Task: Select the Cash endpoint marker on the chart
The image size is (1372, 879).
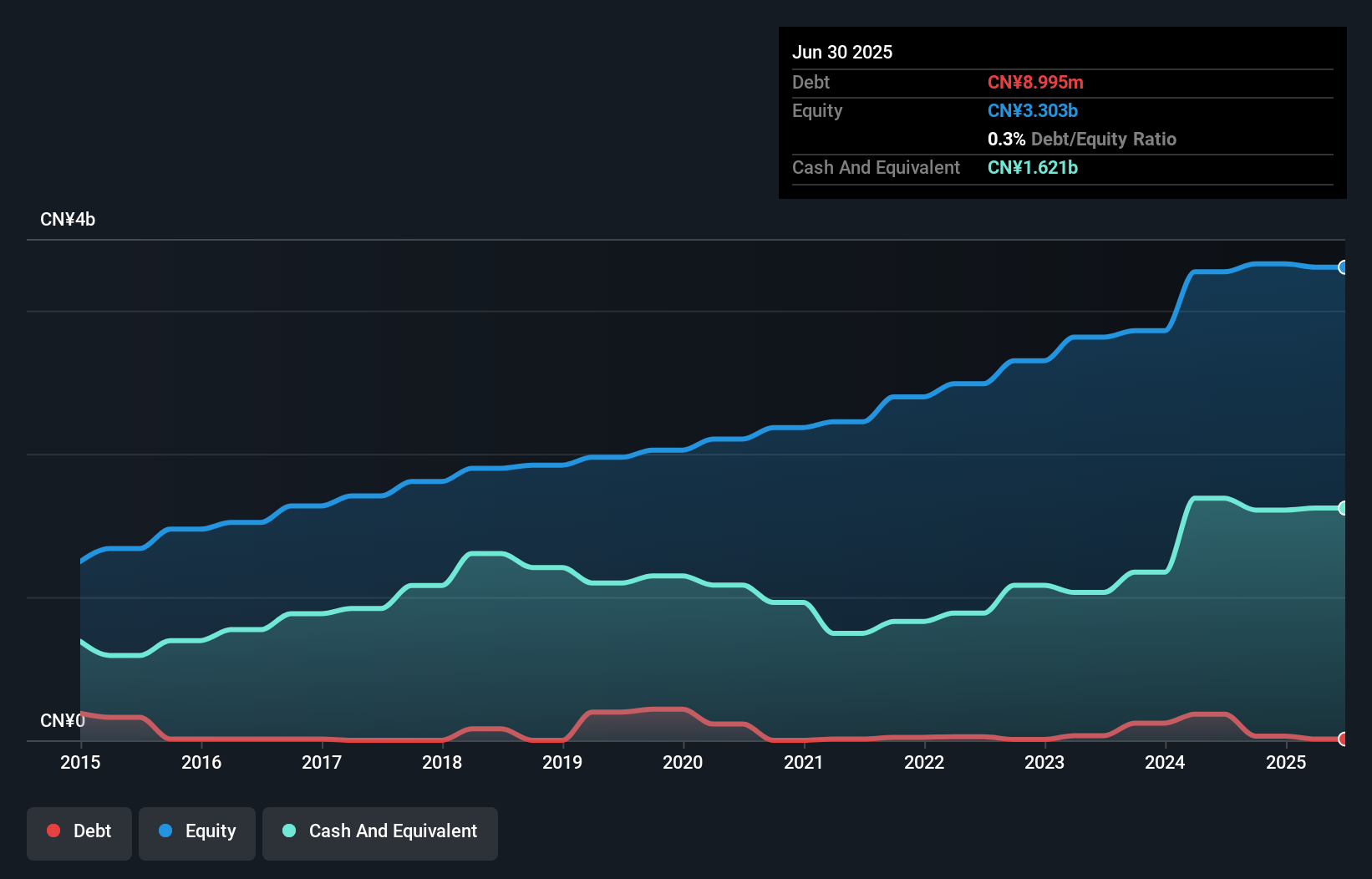Action: point(1342,506)
